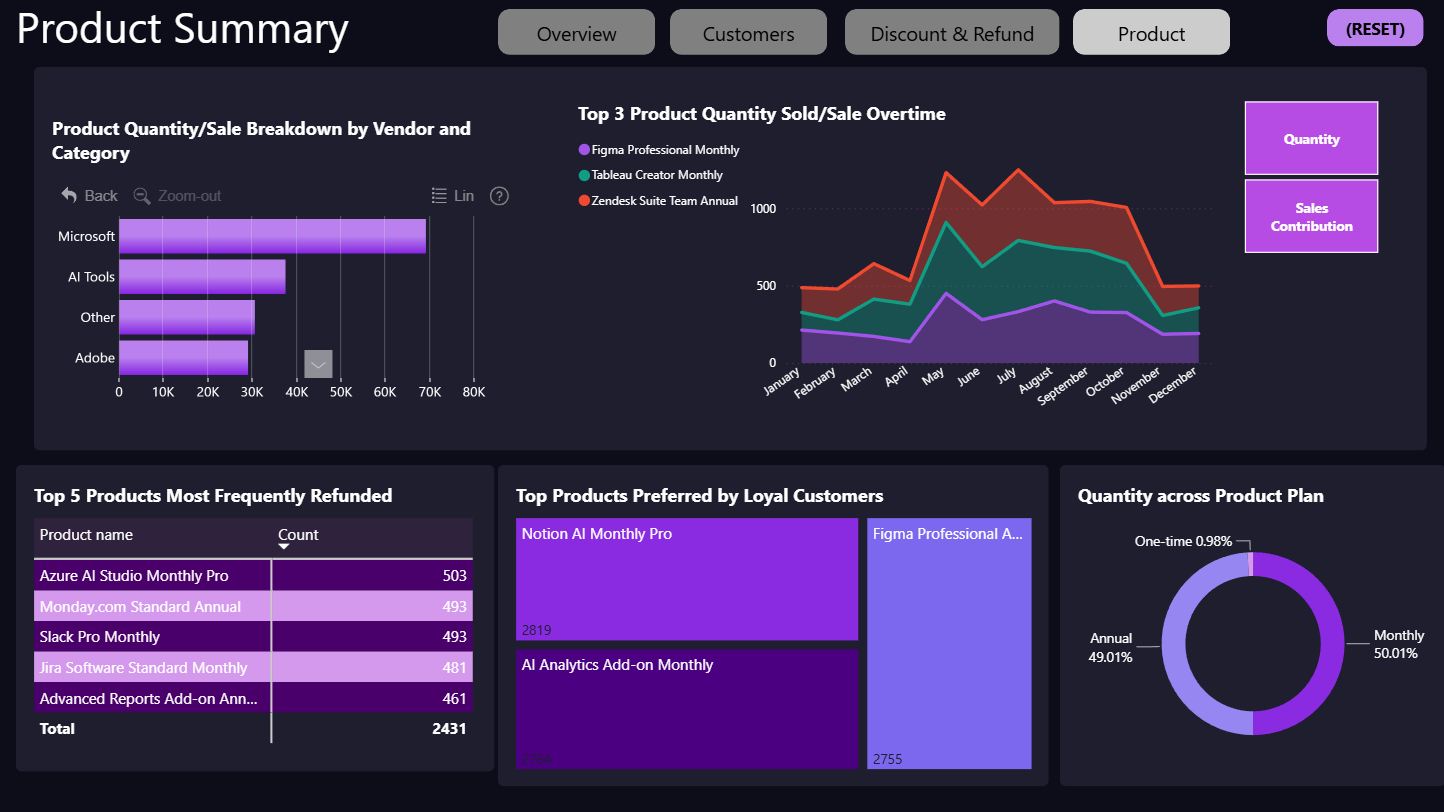Select the AI Analytics Add-on Monthly tile
1444x812 pixels.
point(687,710)
